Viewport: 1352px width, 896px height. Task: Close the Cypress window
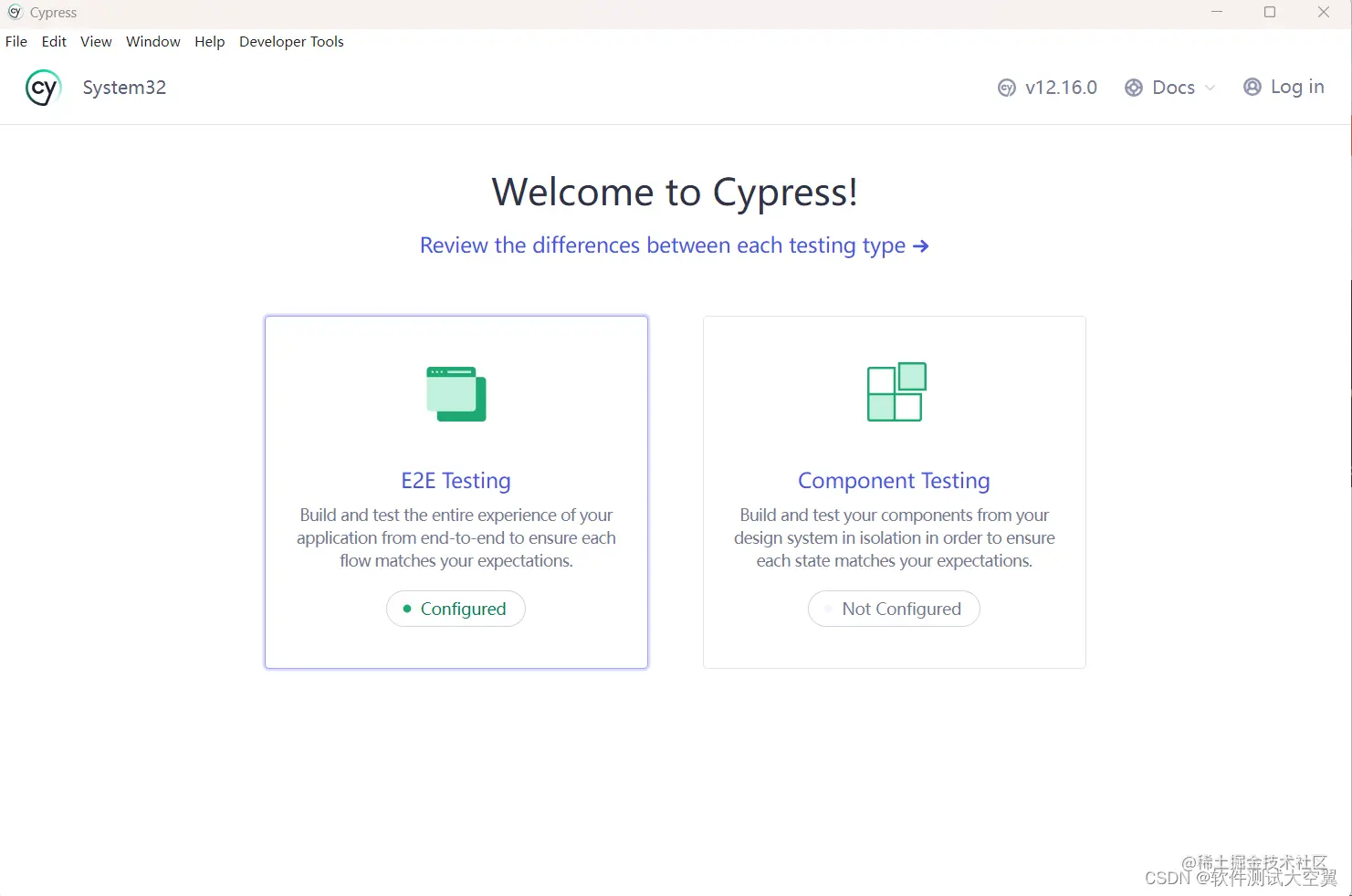pos(1324,12)
